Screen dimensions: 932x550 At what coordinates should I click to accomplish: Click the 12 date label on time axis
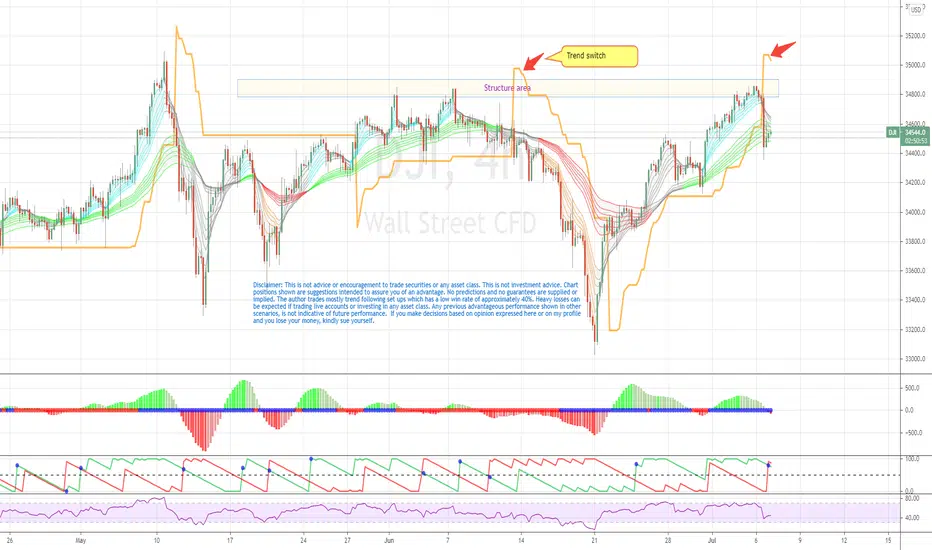tap(844, 540)
